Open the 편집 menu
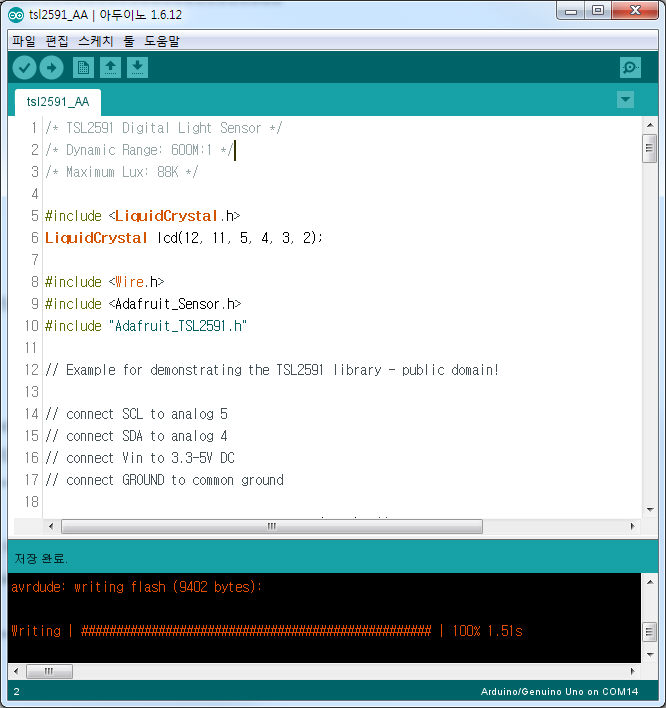 click(x=57, y=41)
